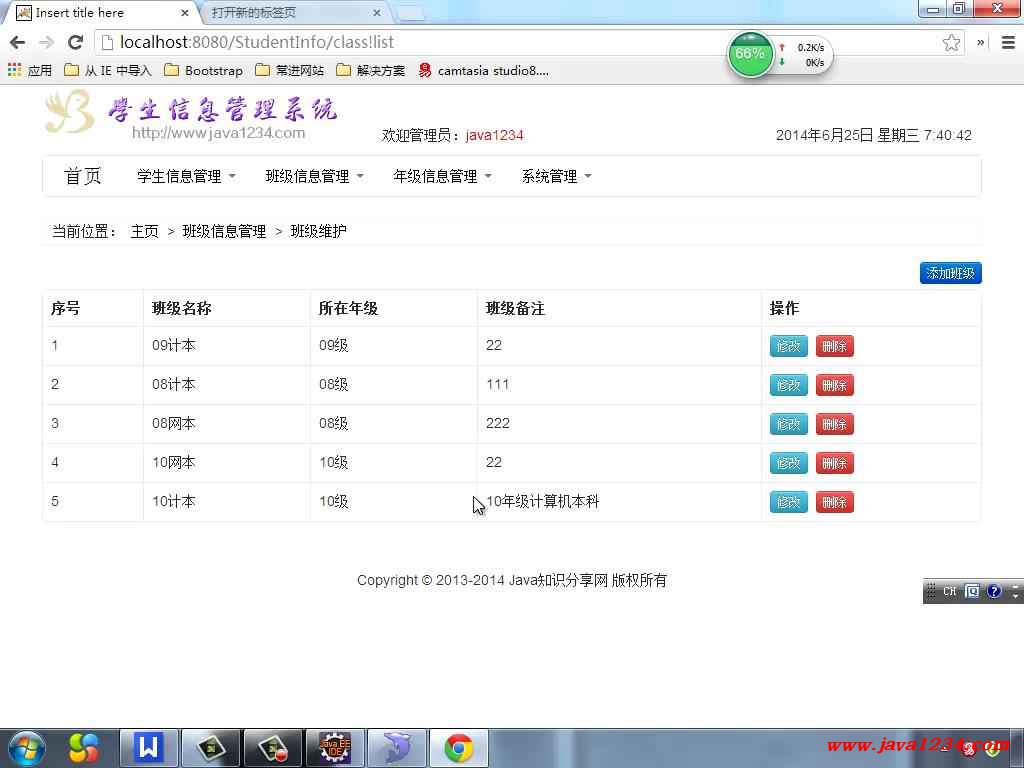Click the help icon in the language bar
This screenshot has width=1024, height=768.
(x=993, y=591)
